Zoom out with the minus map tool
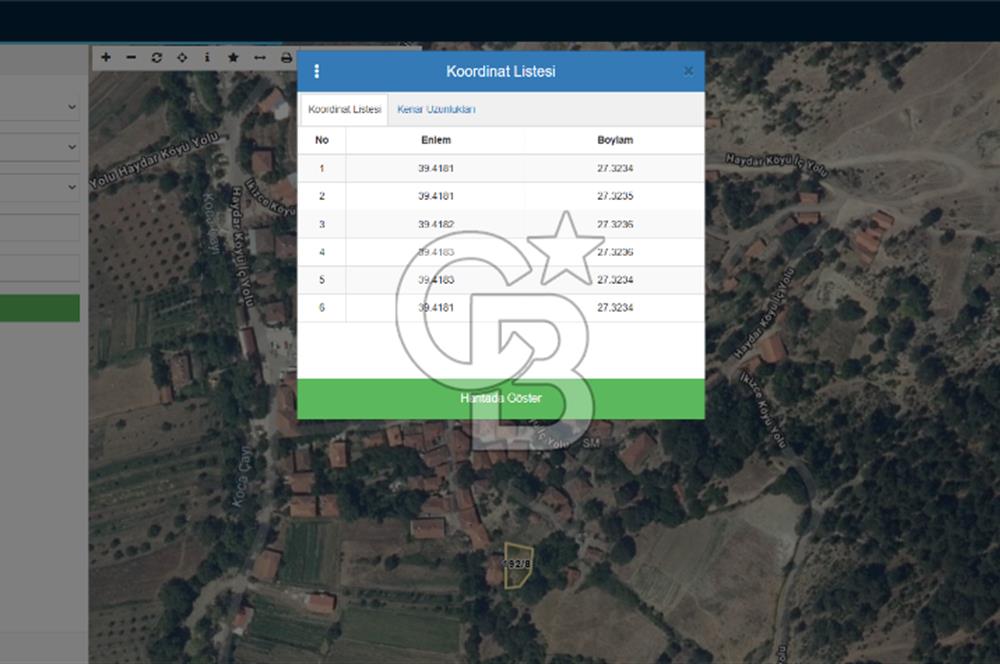This screenshot has width=1000, height=664. [x=131, y=57]
